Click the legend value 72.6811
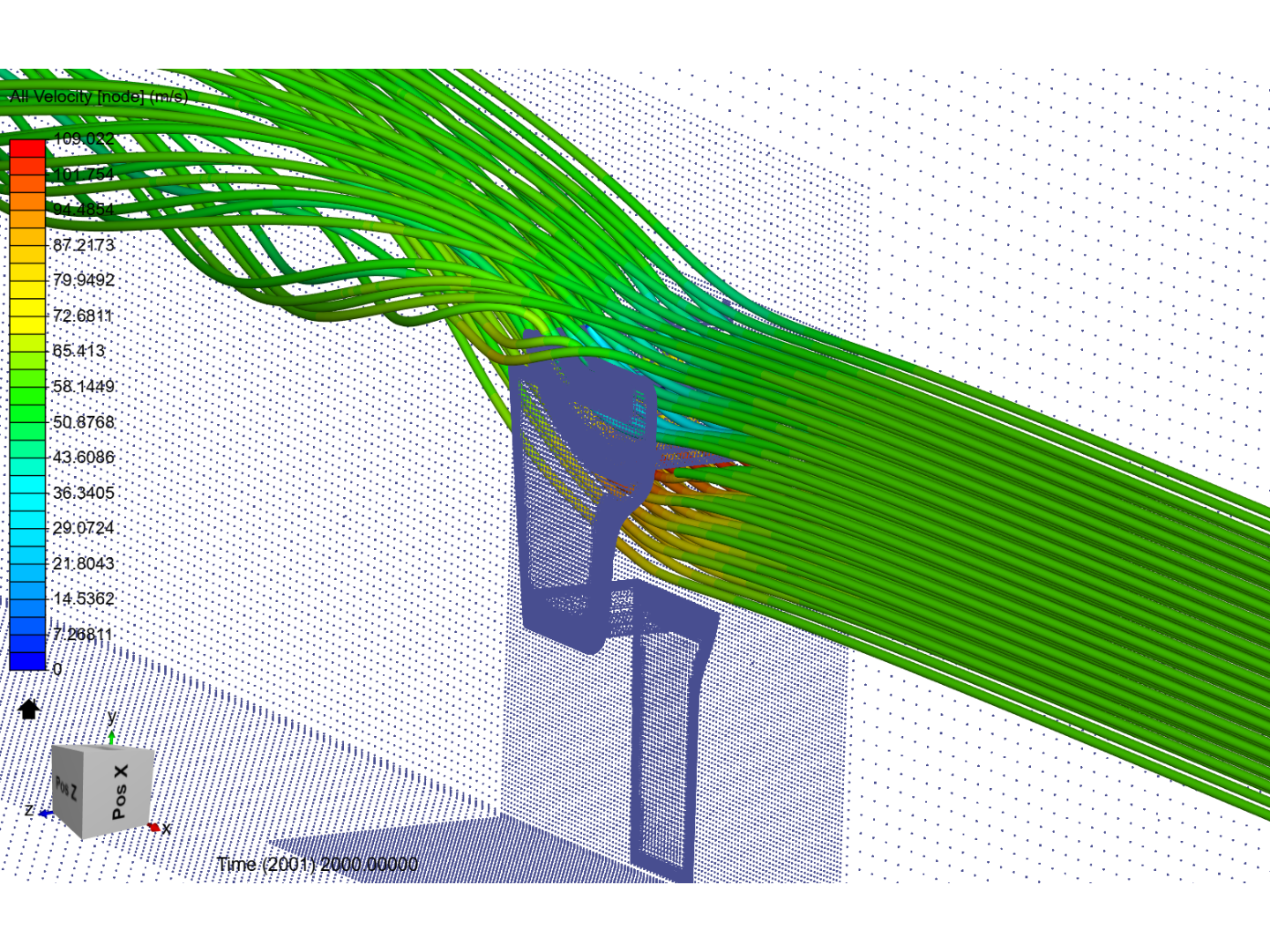The height and width of the screenshot is (952, 1270). click(83, 315)
